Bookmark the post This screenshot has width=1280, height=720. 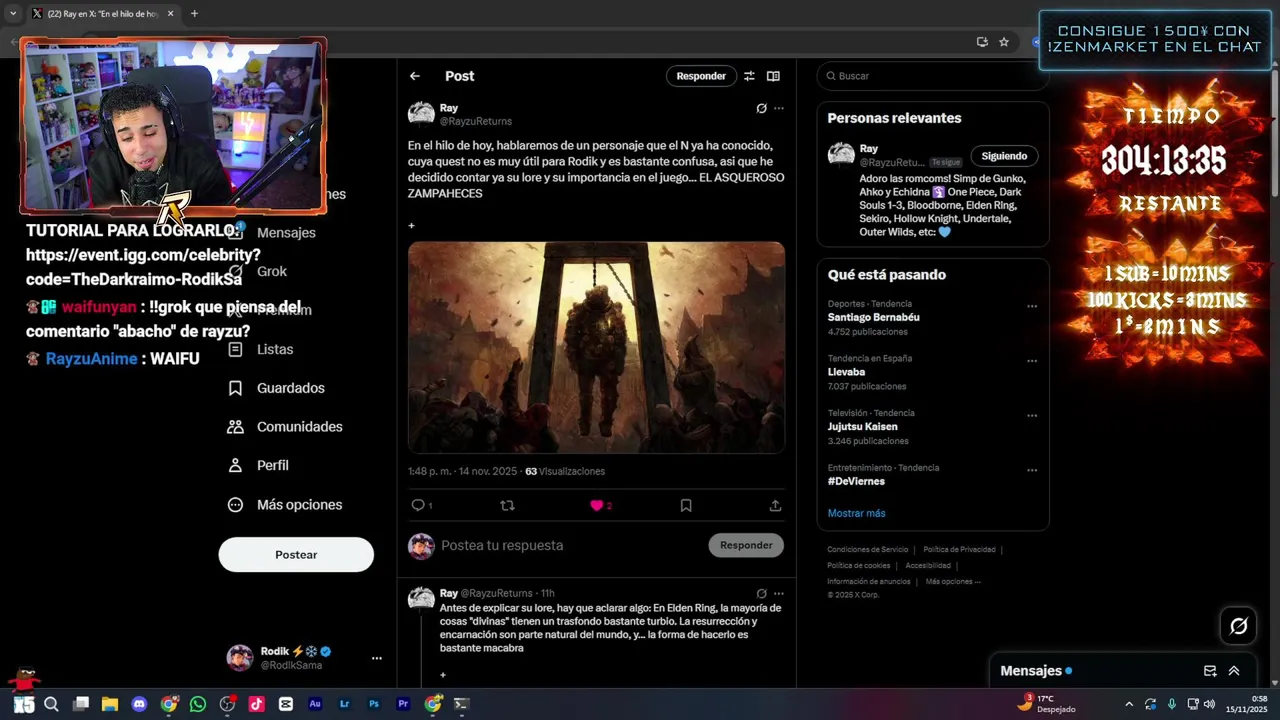(686, 505)
